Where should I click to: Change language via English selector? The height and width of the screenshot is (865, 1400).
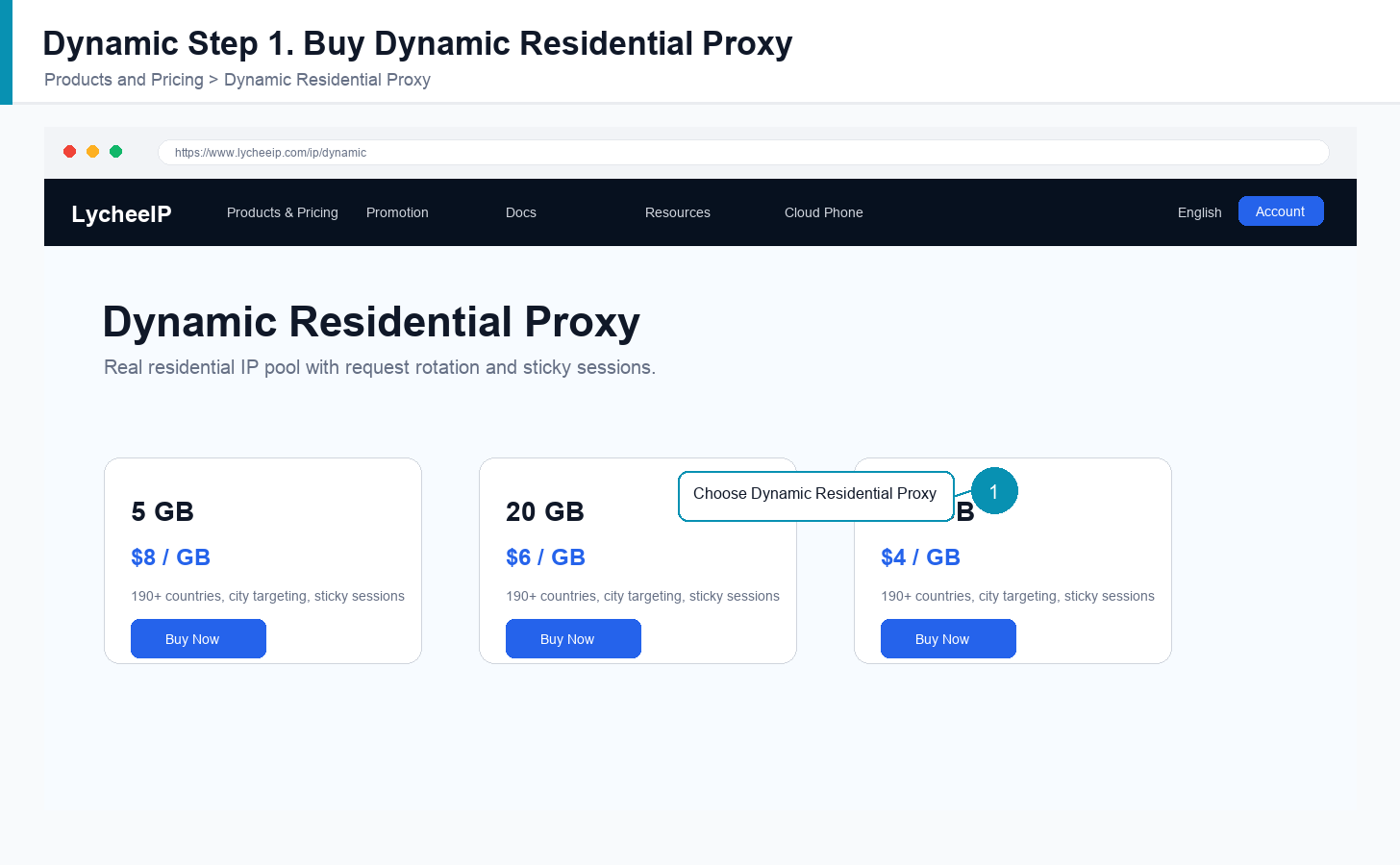coord(1200,212)
